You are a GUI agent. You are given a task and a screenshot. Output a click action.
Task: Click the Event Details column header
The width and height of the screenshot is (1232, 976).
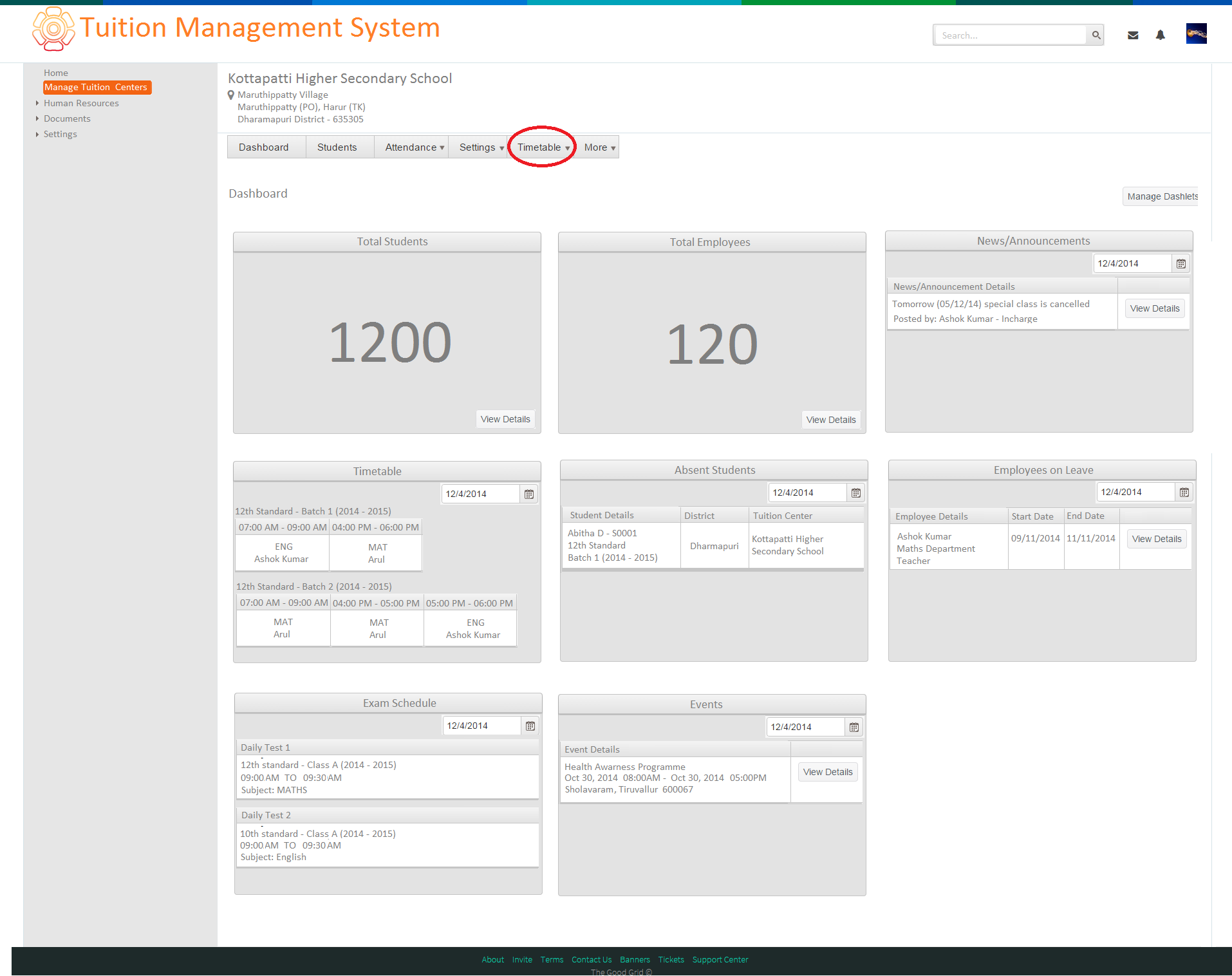[x=675, y=750]
